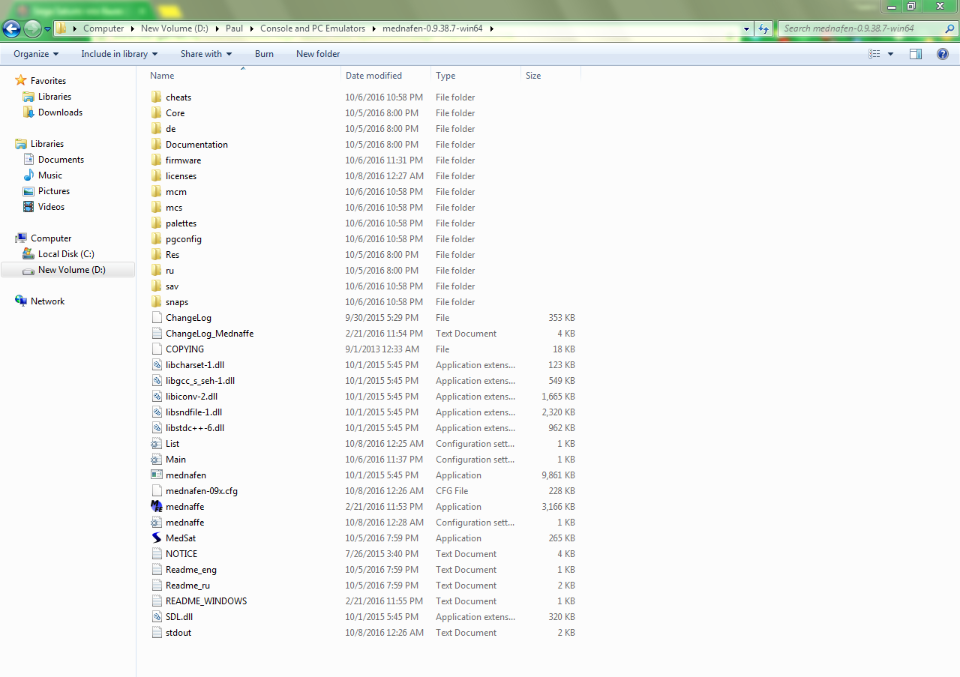
Task: Click the stdout text document icon
Action: (157, 633)
